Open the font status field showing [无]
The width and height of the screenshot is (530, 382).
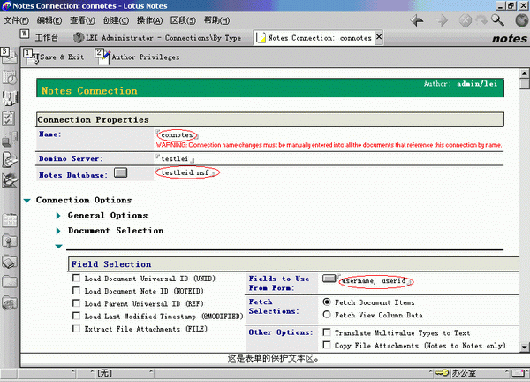tap(116, 373)
